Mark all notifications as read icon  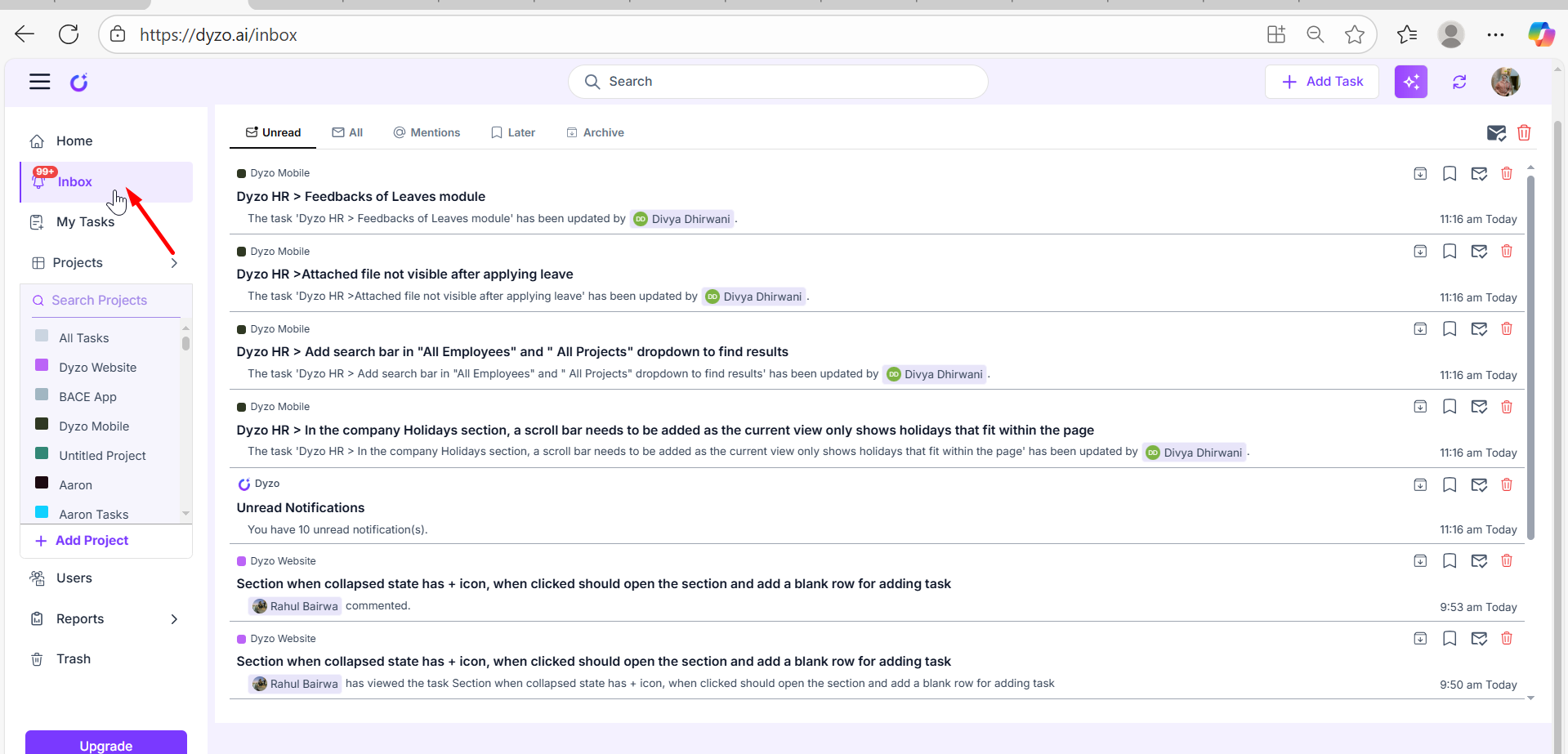[x=1496, y=133]
